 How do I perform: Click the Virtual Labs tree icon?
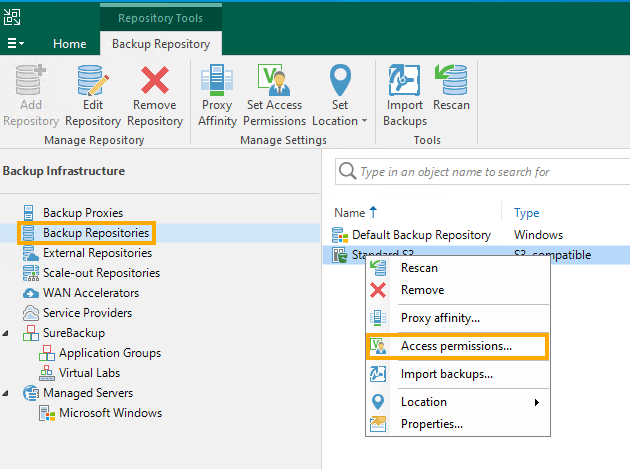47,373
